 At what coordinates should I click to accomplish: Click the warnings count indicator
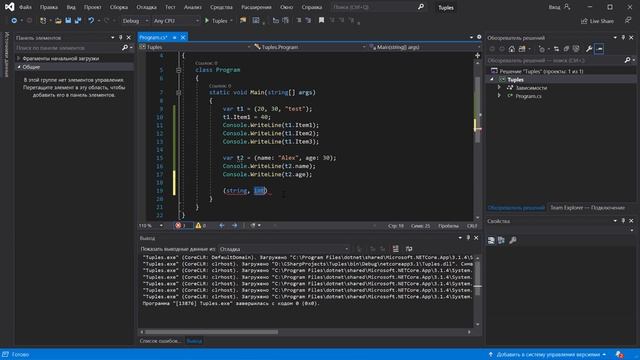click(201, 225)
